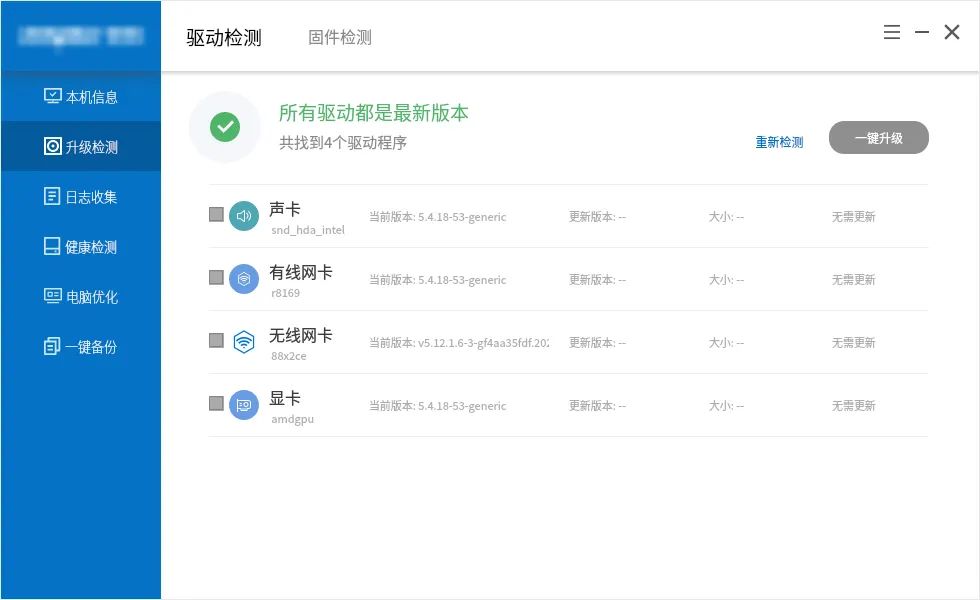Click the 重新检测 link to rescan drivers
The image size is (980, 600).
[x=779, y=141]
